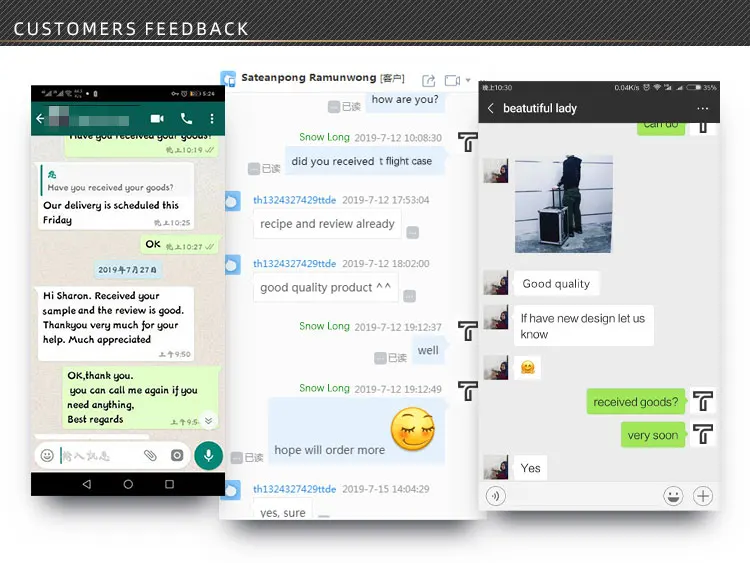The height and width of the screenshot is (563, 750).
Task: Tap 'Hi Sharon. Received your sample' message
Action: 116,324
